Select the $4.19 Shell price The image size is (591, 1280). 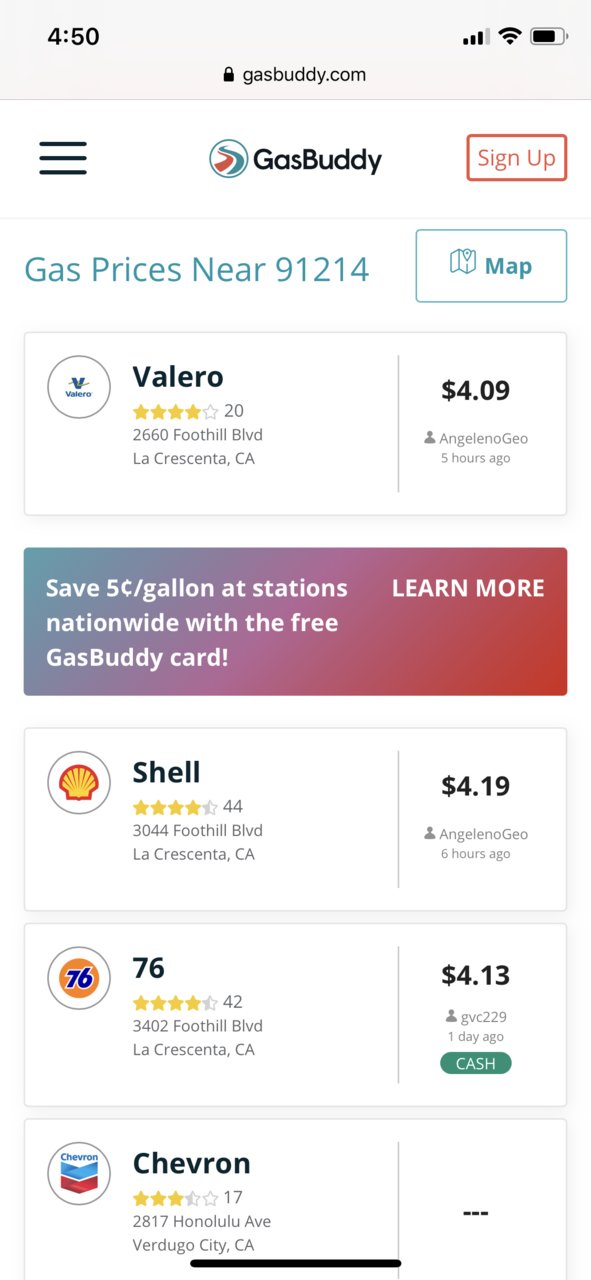[x=476, y=786]
